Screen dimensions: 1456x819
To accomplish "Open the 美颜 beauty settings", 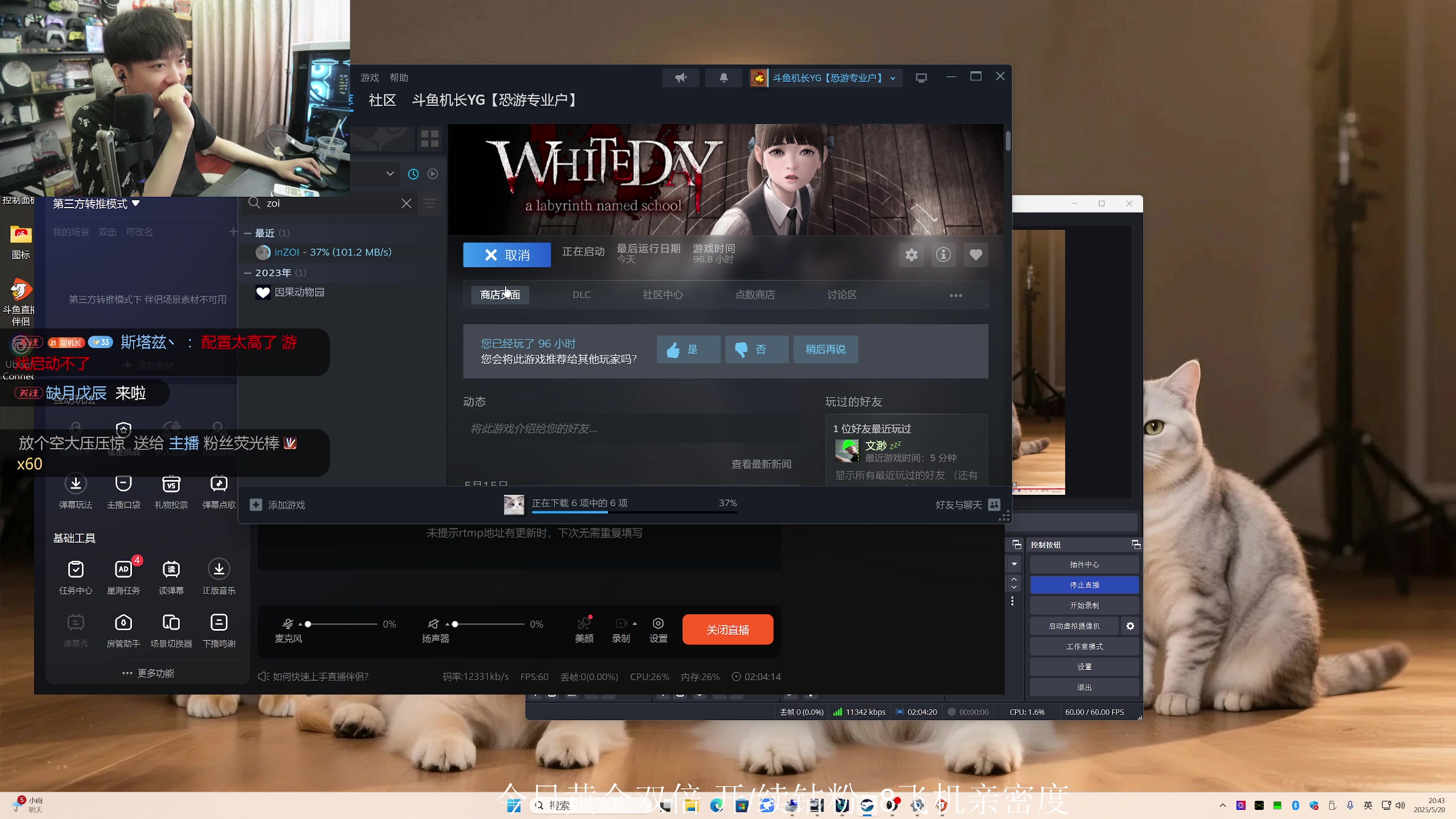I will (584, 630).
